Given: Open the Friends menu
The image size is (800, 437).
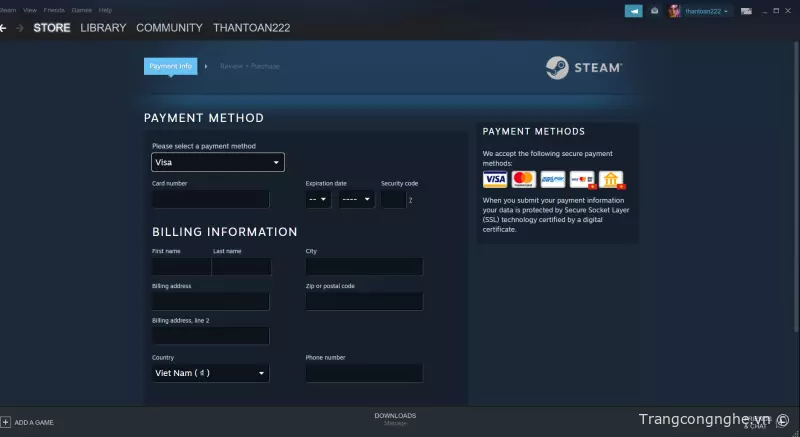Looking at the screenshot, I should (54, 9).
